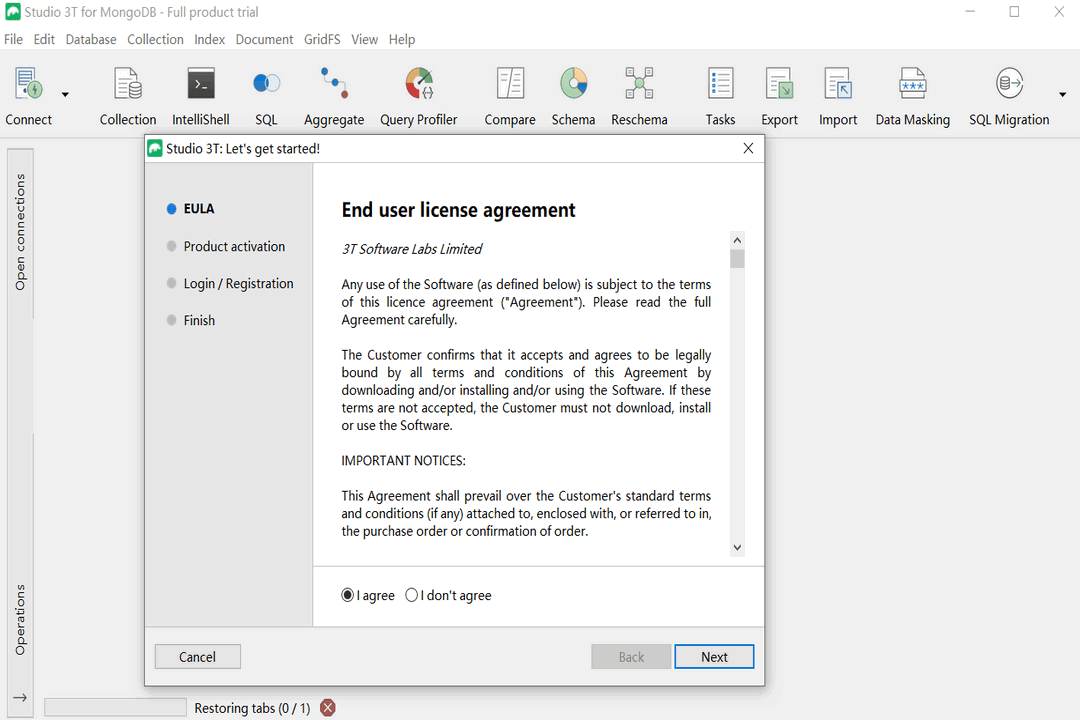Select the "I agree" radio option

pos(348,595)
